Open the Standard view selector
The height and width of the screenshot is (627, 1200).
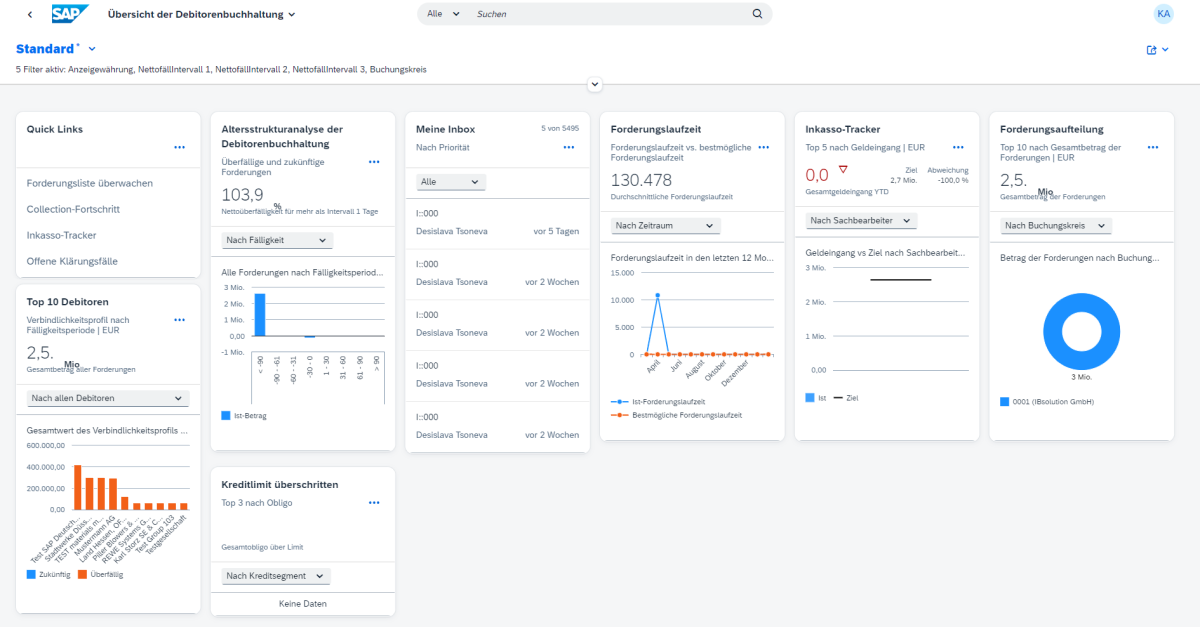[x=55, y=48]
